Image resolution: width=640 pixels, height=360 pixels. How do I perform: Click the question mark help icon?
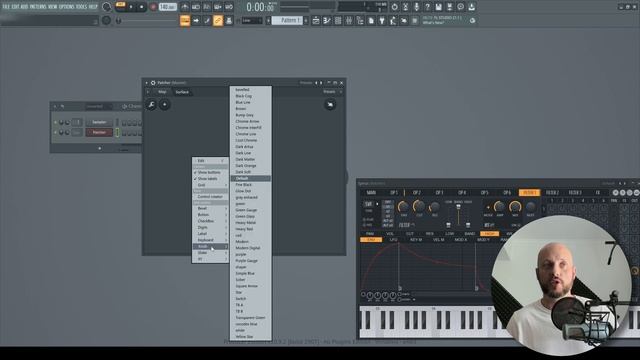click(x=427, y=7)
